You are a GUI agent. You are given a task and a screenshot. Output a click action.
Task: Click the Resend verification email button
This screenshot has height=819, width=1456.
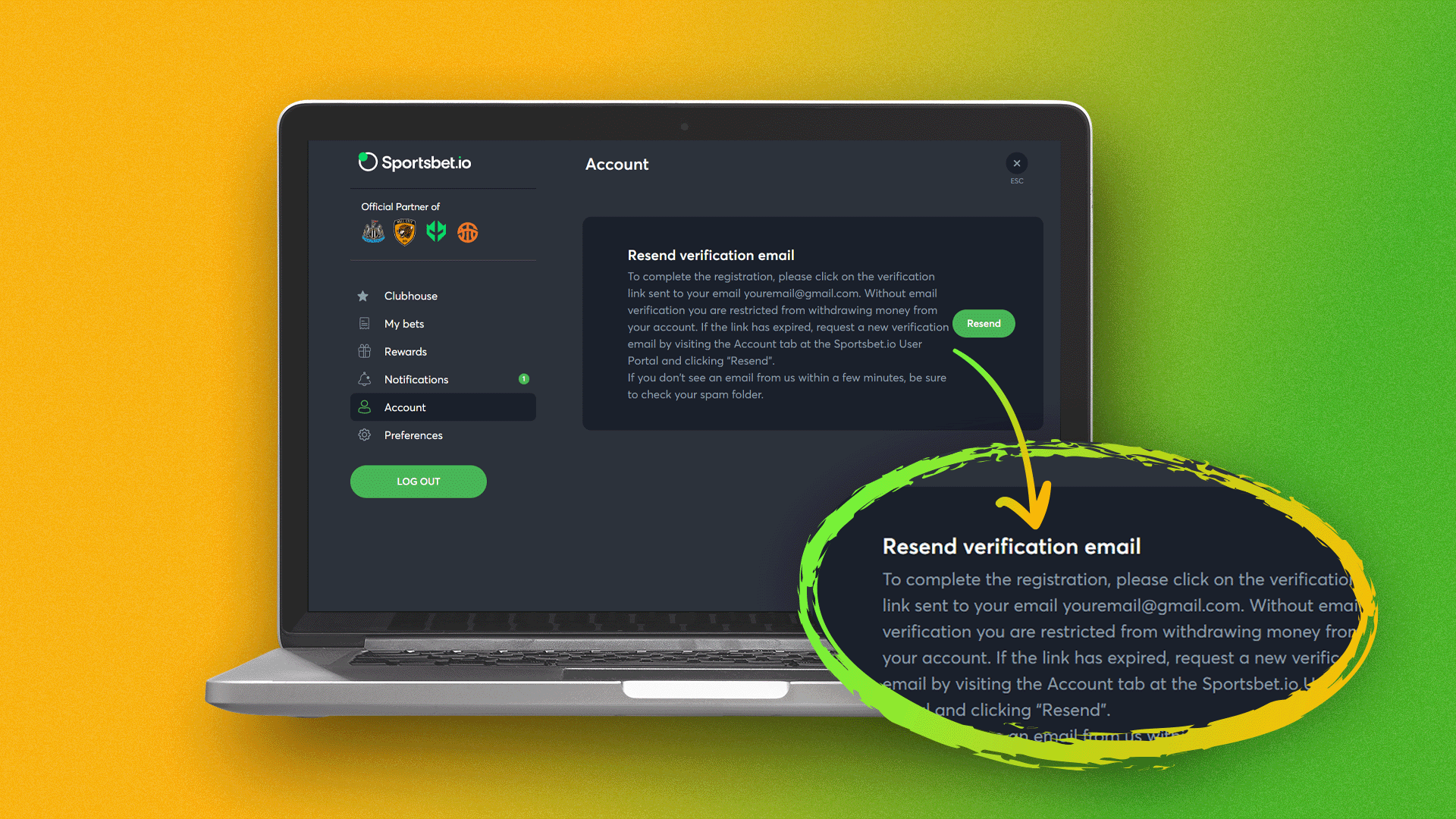(x=984, y=323)
